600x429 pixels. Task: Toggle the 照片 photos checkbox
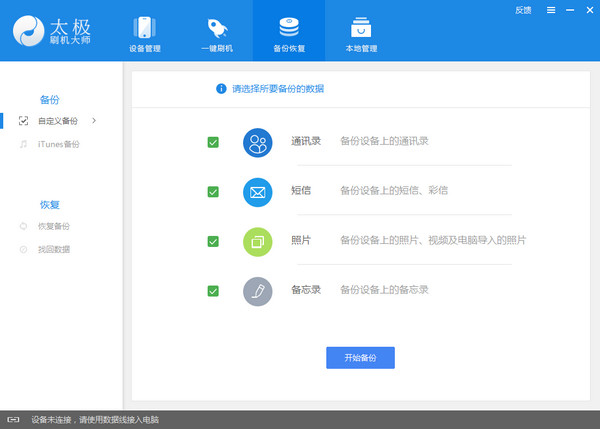pyautogui.click(x=213, y=241)
